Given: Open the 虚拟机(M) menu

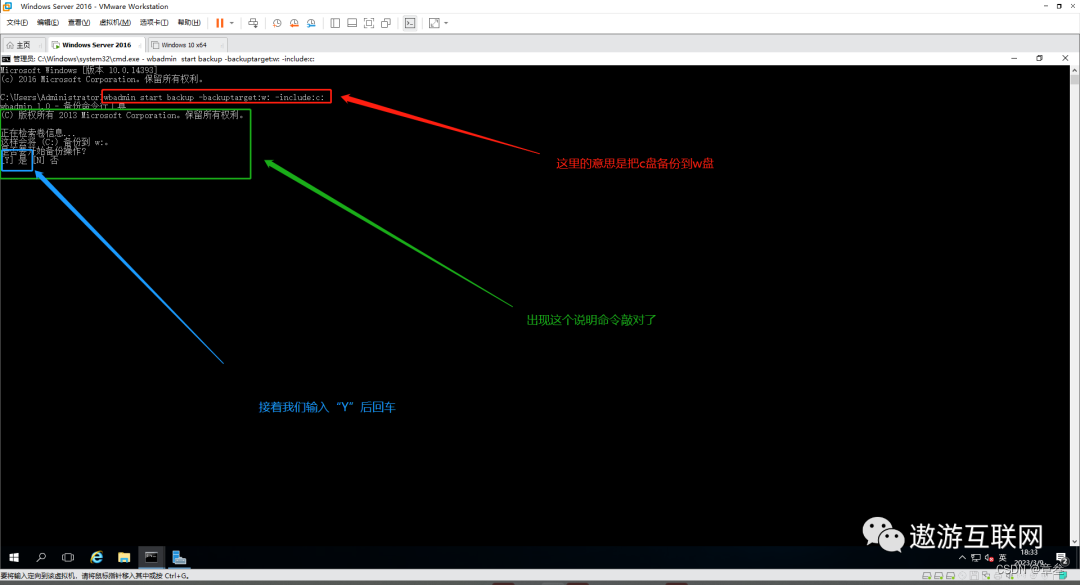Looking at the screenshot, I should pyautogui.click(x=114, y=23).
